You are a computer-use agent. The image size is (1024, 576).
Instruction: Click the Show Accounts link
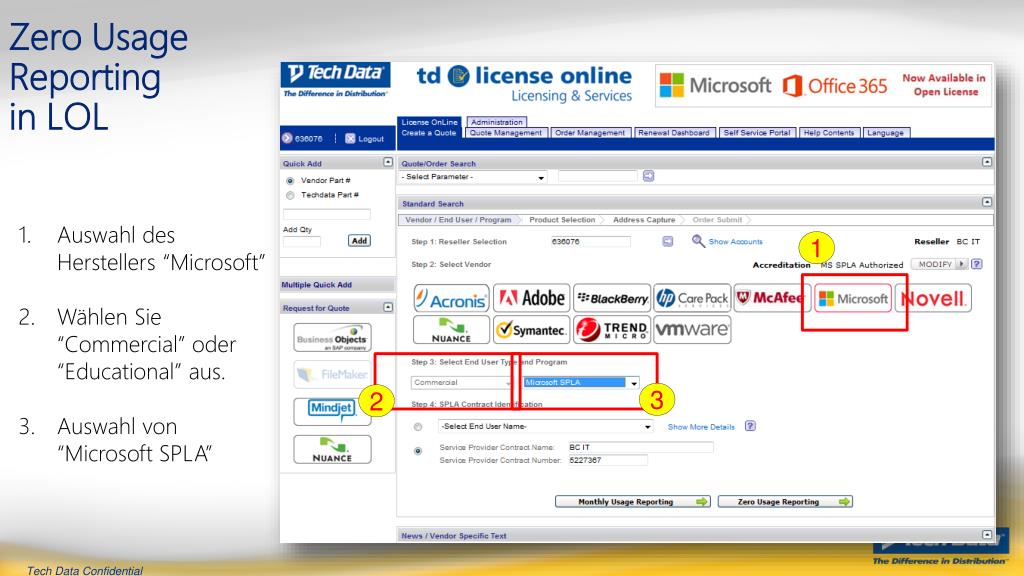click(x=735, y=242)
